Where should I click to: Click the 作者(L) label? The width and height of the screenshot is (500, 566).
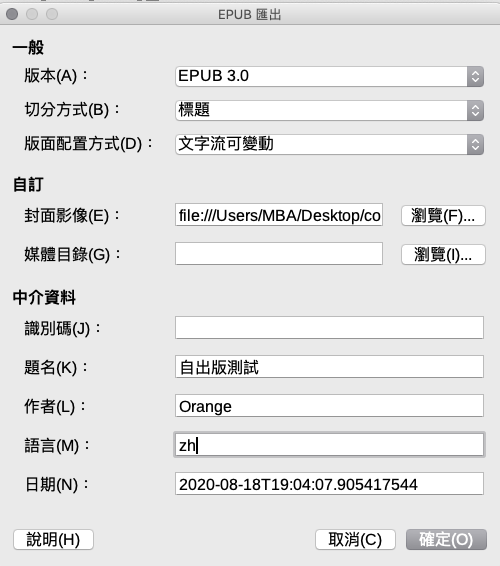pyautogui.click(x=55, y=407)
